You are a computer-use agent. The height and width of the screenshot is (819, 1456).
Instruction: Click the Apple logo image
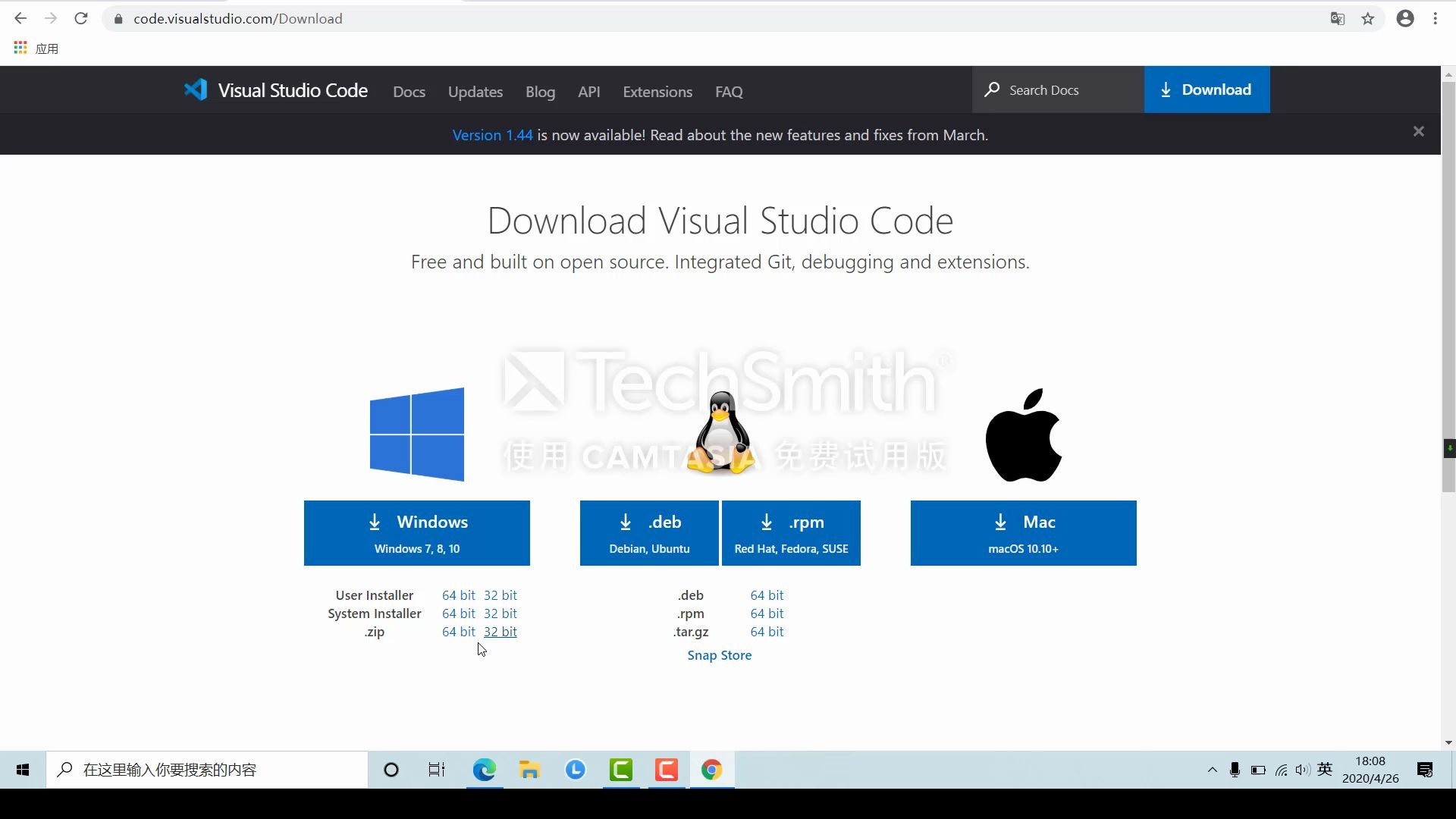(x=1024, y=435)
